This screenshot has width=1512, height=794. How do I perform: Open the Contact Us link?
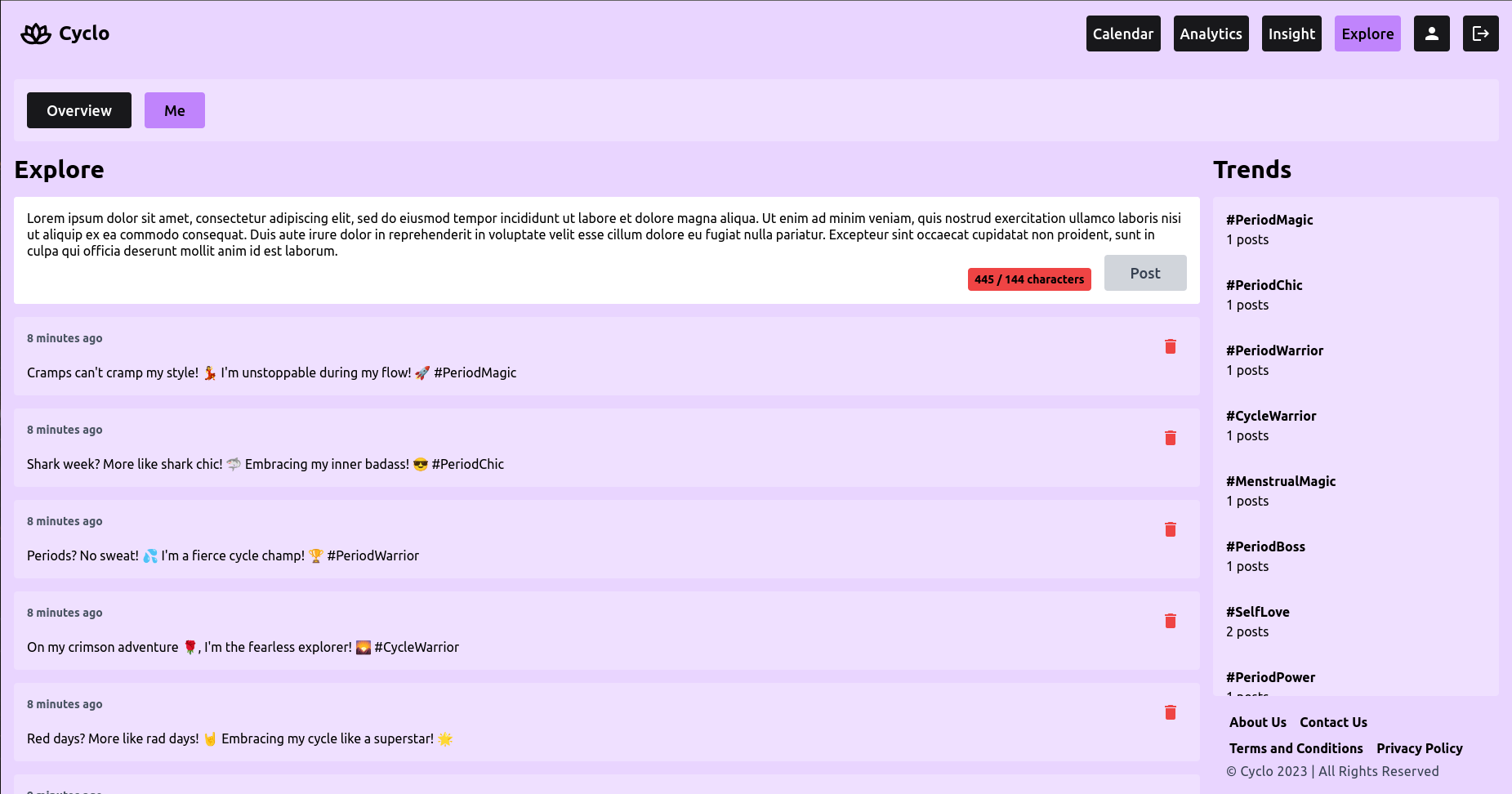click(1333, 722)
